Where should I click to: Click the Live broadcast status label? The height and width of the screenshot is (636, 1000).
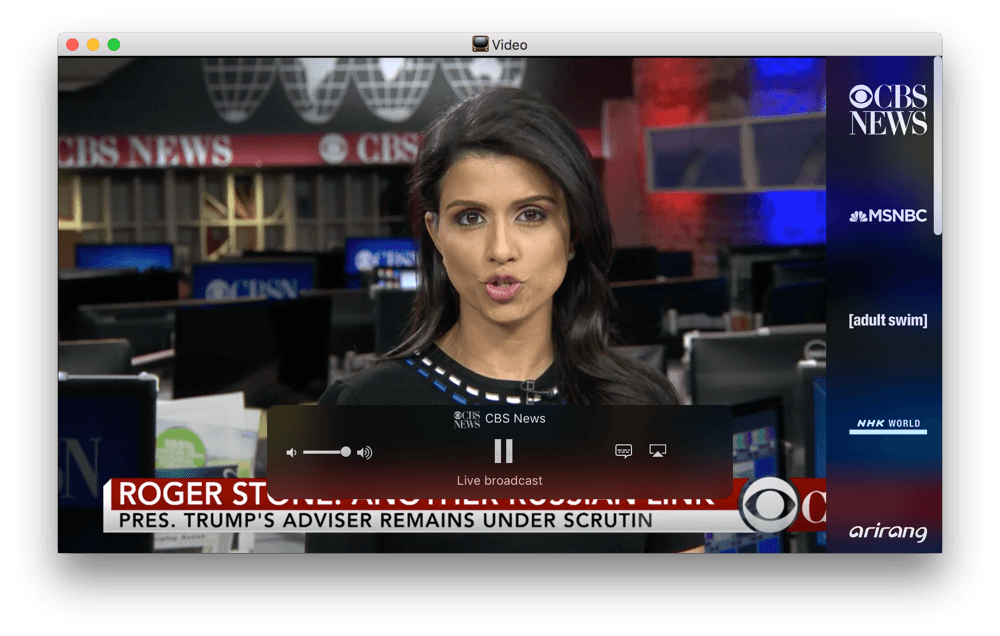[x=499, y=481]
